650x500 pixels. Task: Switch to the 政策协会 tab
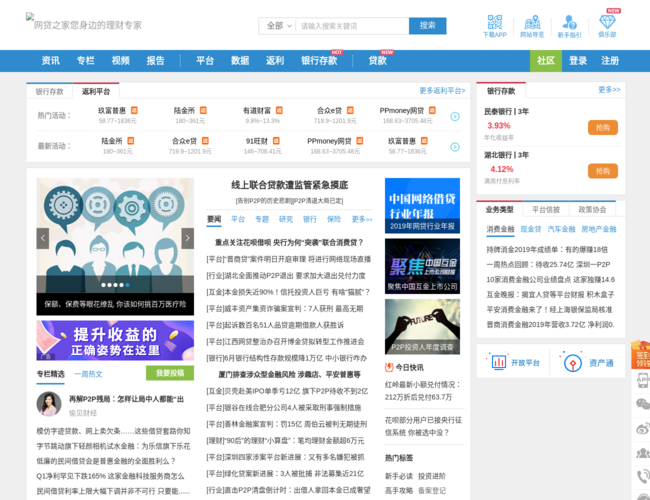click(592, 209)
